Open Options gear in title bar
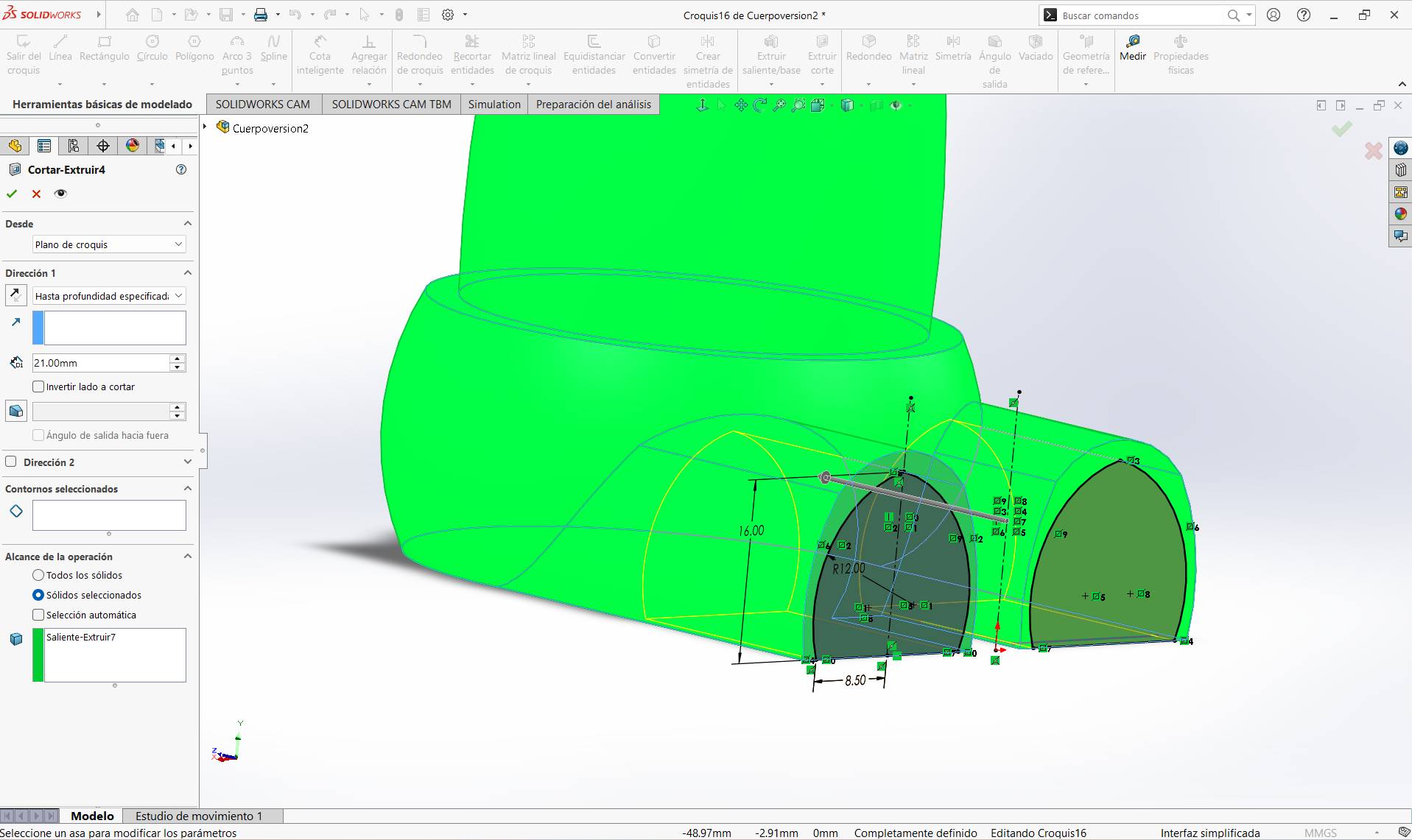The height and width of the screenshot is (840, 1412). click(x=447, y=15)
